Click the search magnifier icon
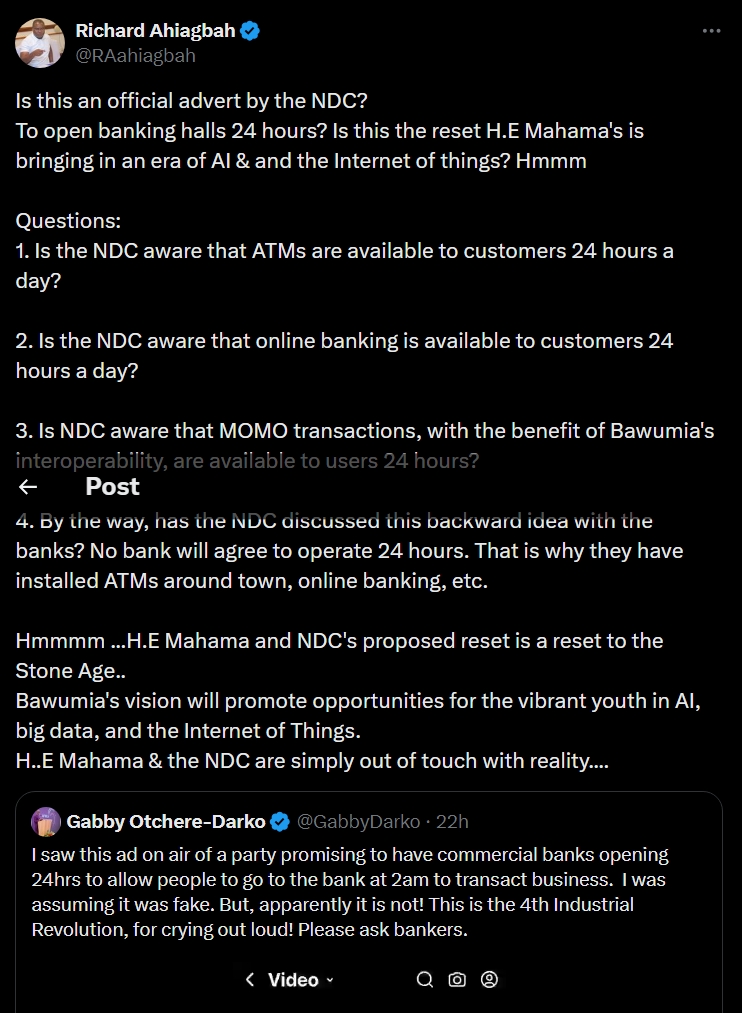The height and width of the screenshot is (1013, 742). (x=425, y=979)
